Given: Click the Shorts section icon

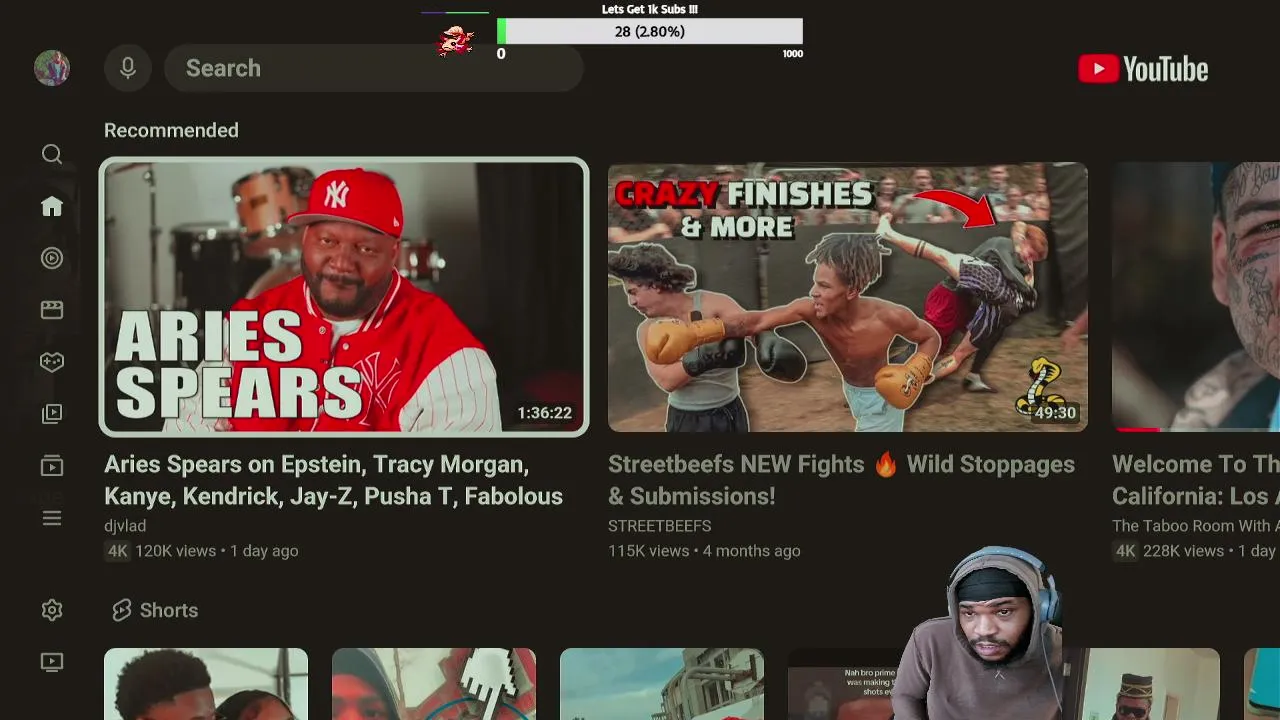Looking at the screenshot, I should click(122, 610).
